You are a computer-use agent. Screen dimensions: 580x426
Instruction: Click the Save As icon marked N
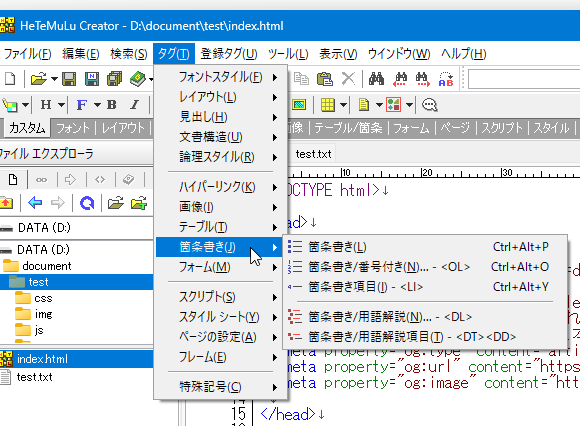click(x=92, y=79)
